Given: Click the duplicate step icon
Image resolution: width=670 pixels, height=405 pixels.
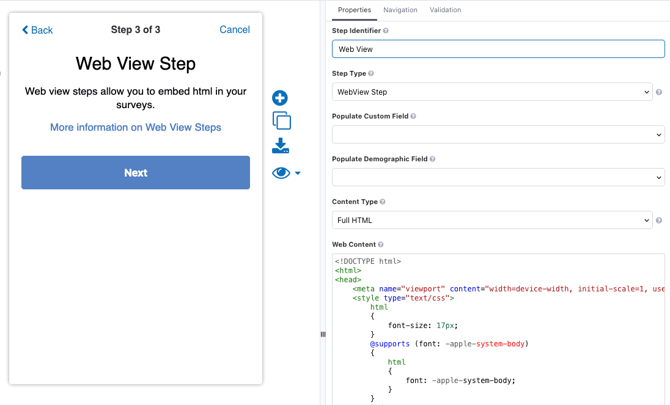Looking at the screenshot, I should (281, 121).
